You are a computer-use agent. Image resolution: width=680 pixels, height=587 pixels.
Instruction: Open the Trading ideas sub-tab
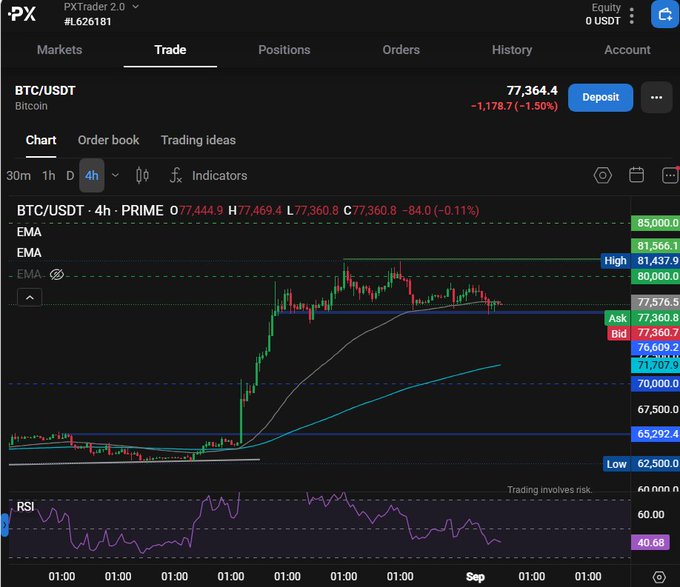pos(198,140)
